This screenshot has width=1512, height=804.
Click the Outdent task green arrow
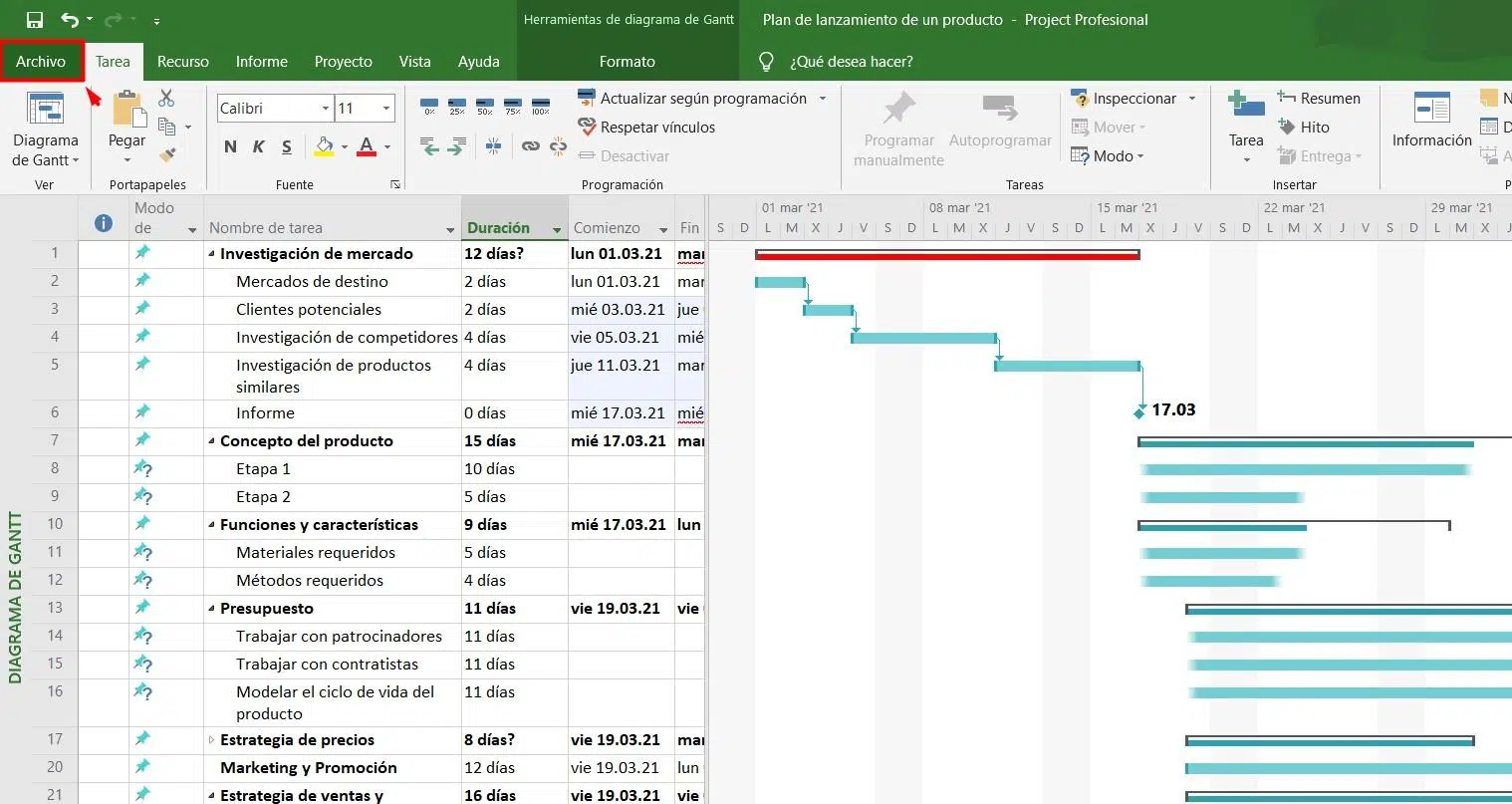pos(429,146)
